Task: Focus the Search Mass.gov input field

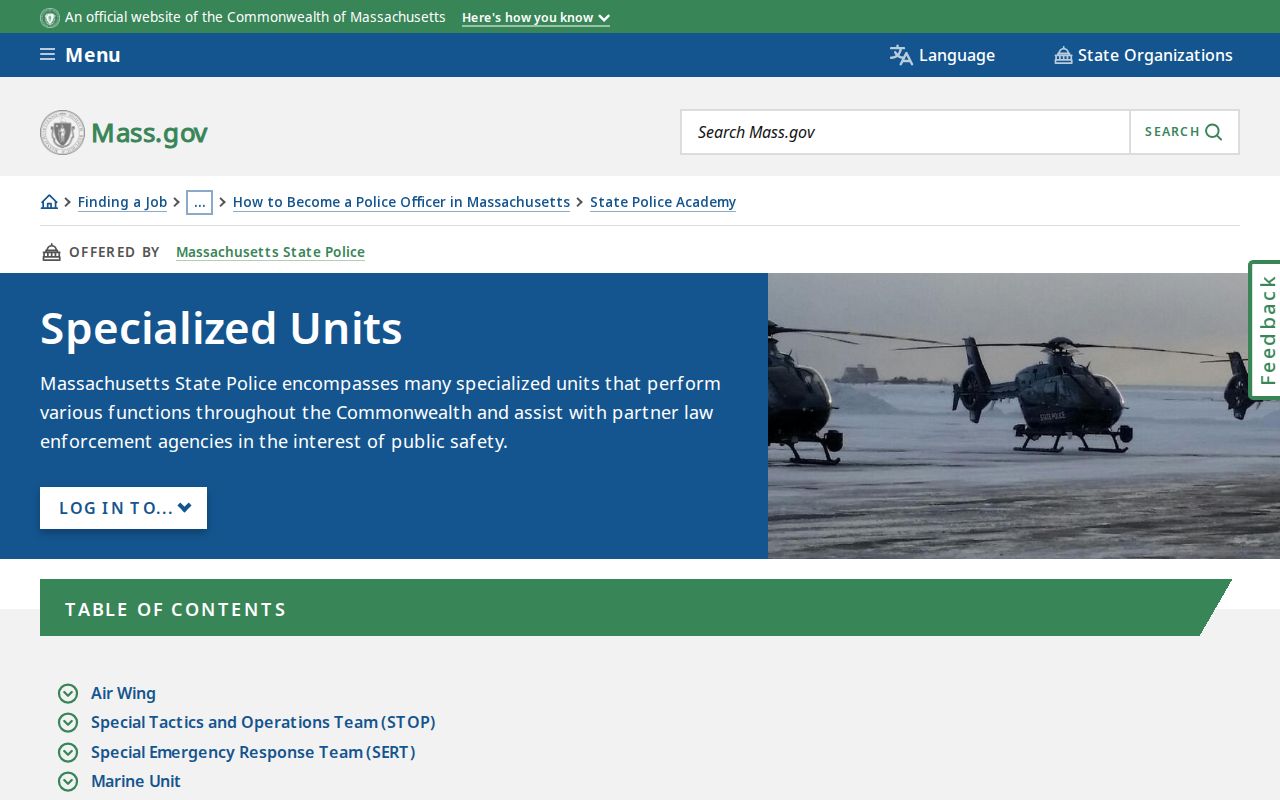Action: (x=905, y=132)
